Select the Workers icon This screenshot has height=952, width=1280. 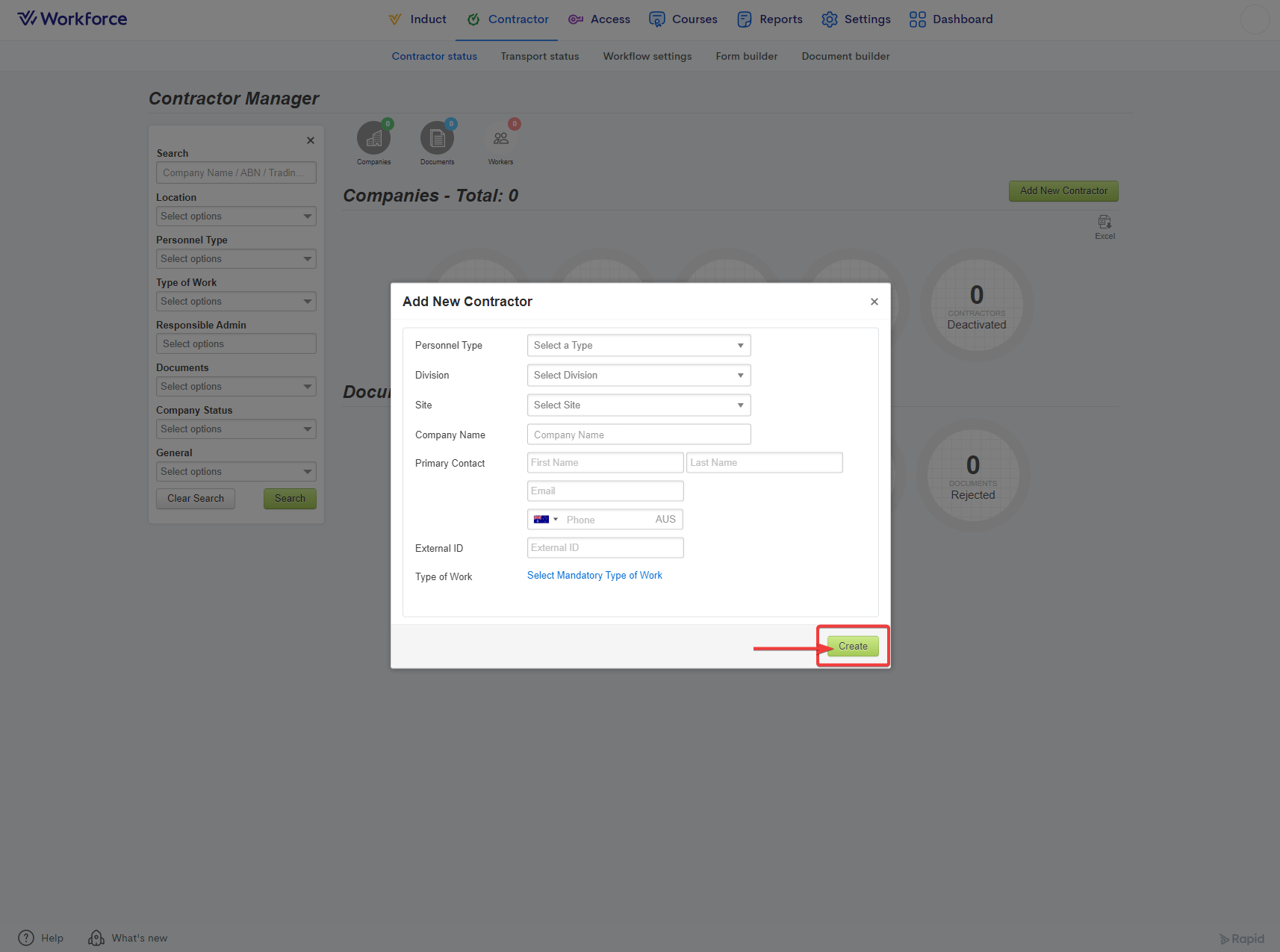500,139
